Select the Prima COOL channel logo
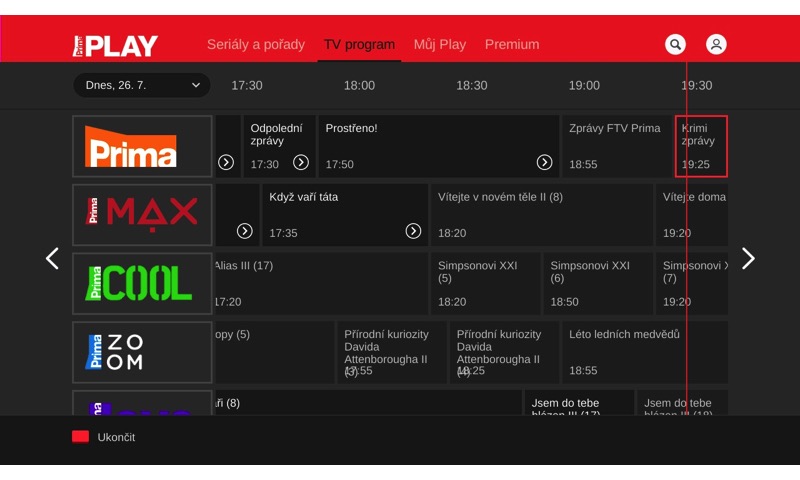Viewport: 800px width, 480px height. (142, 284)
